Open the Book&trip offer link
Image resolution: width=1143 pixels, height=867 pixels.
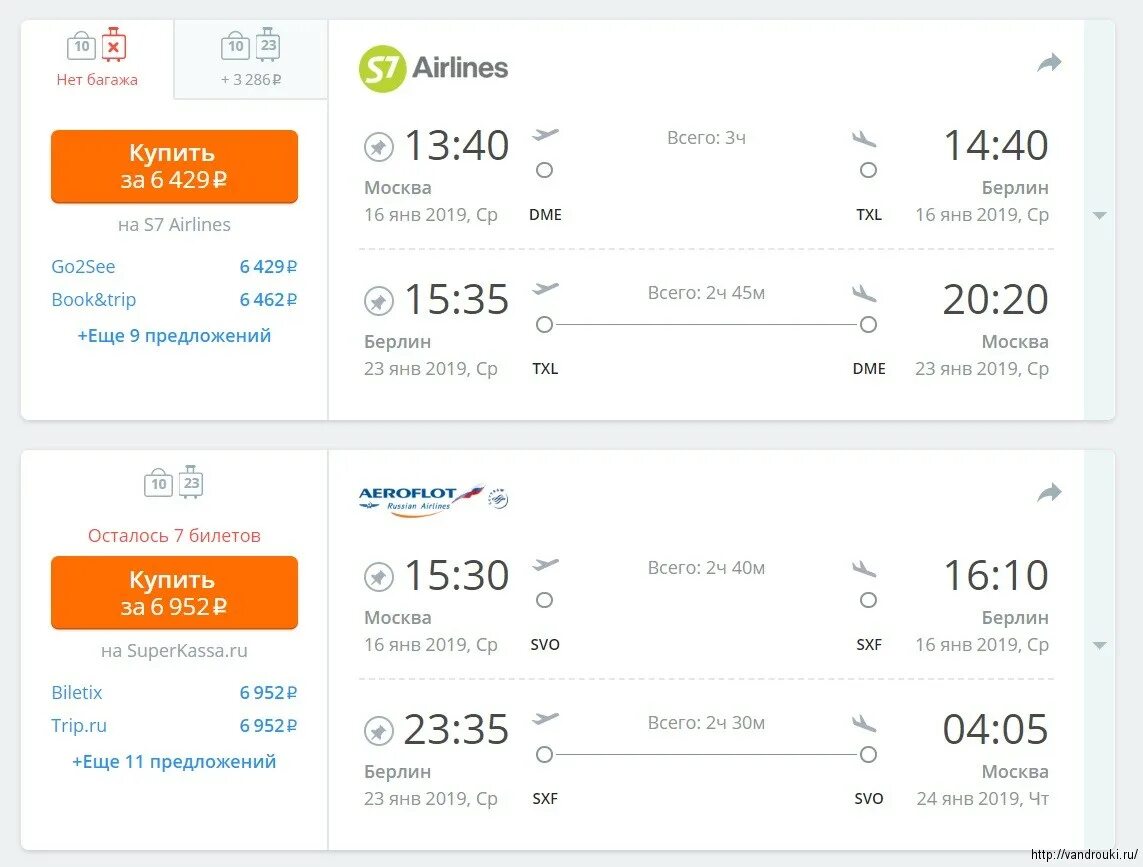pyautogui.click(x=94, y=300)
